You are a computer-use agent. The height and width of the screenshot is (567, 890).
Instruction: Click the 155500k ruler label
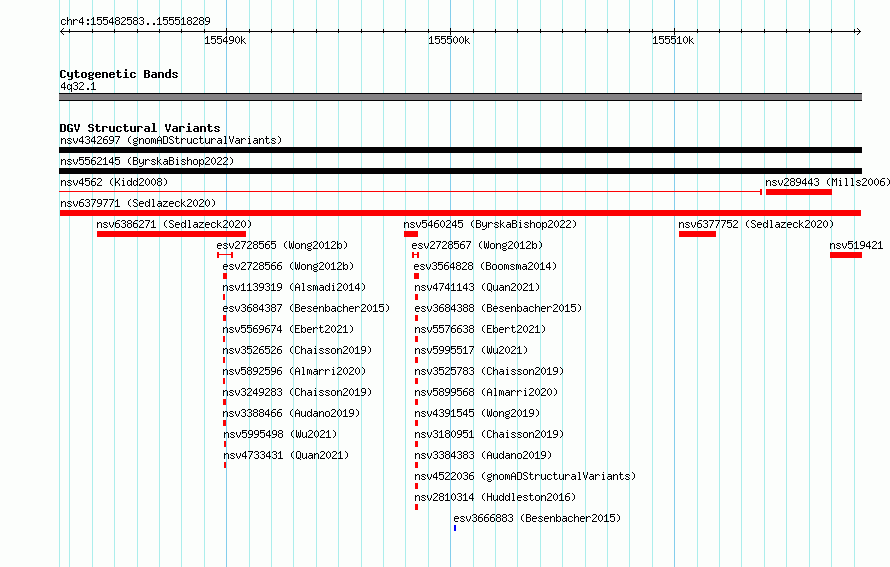click(x=449, y=40)
